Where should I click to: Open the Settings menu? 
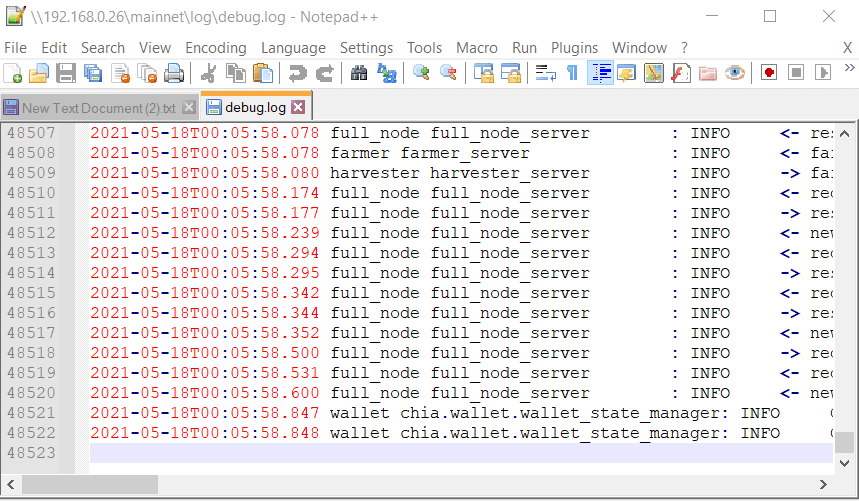(x=366, y=48)
